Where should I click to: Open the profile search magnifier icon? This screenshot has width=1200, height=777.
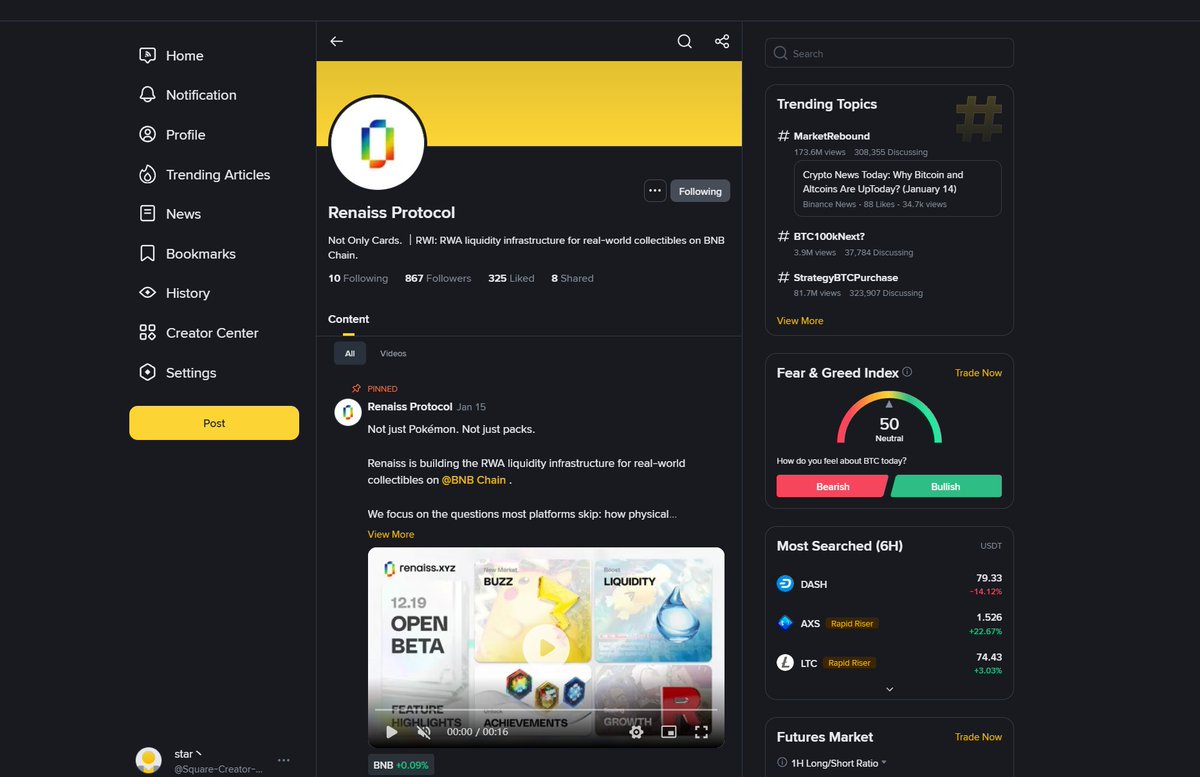click(x=684, y=41)
